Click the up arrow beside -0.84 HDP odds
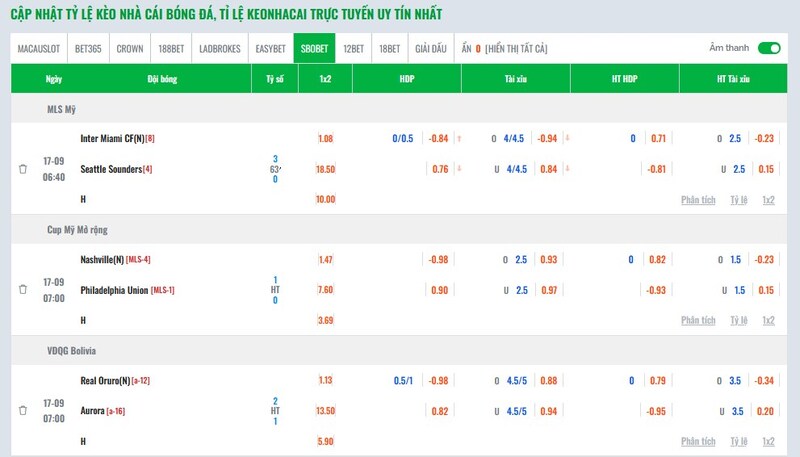The height and width of the screenshot is (457, 800). (459, 139)
